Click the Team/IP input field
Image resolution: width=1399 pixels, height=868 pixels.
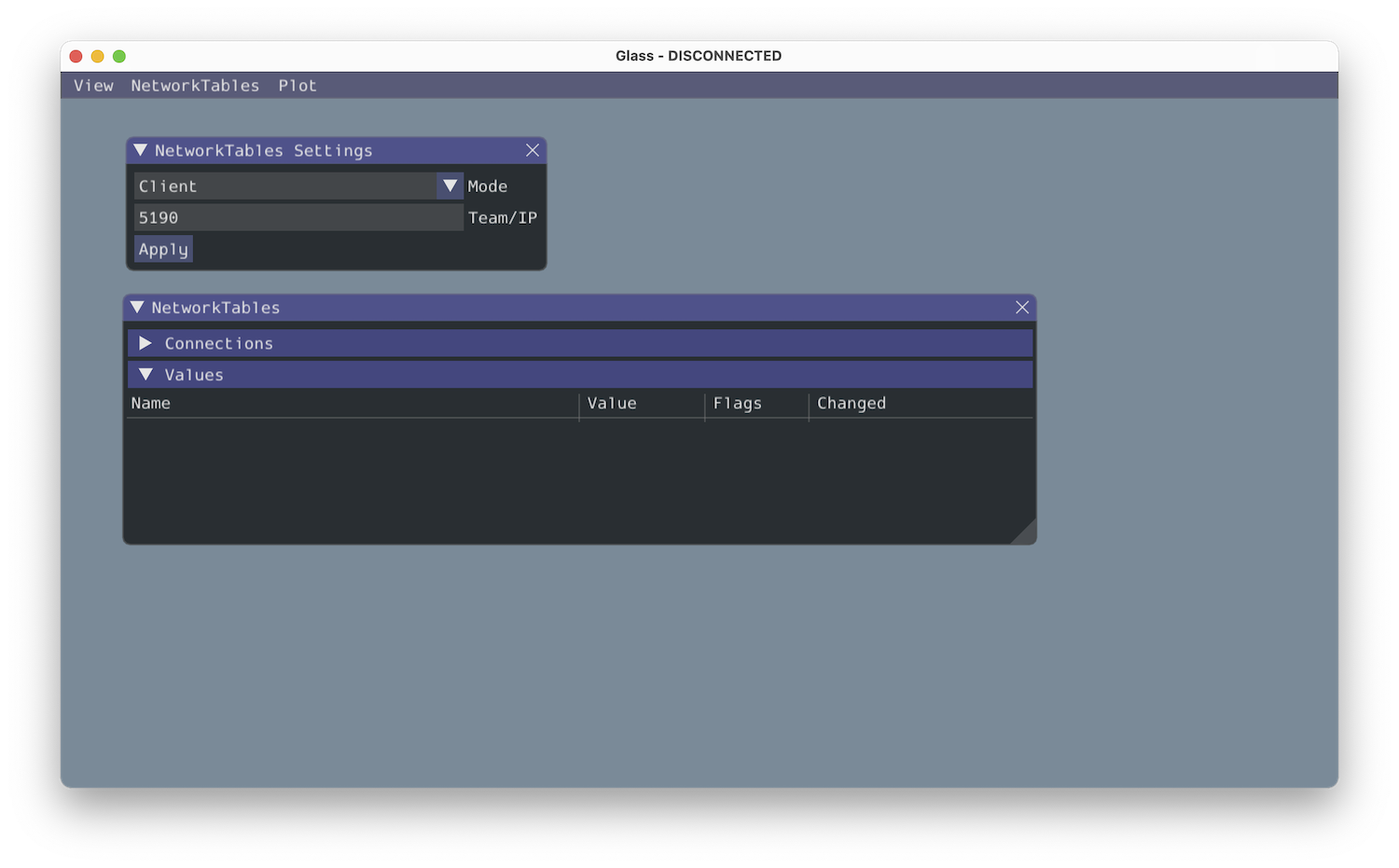tap(298, 218)
